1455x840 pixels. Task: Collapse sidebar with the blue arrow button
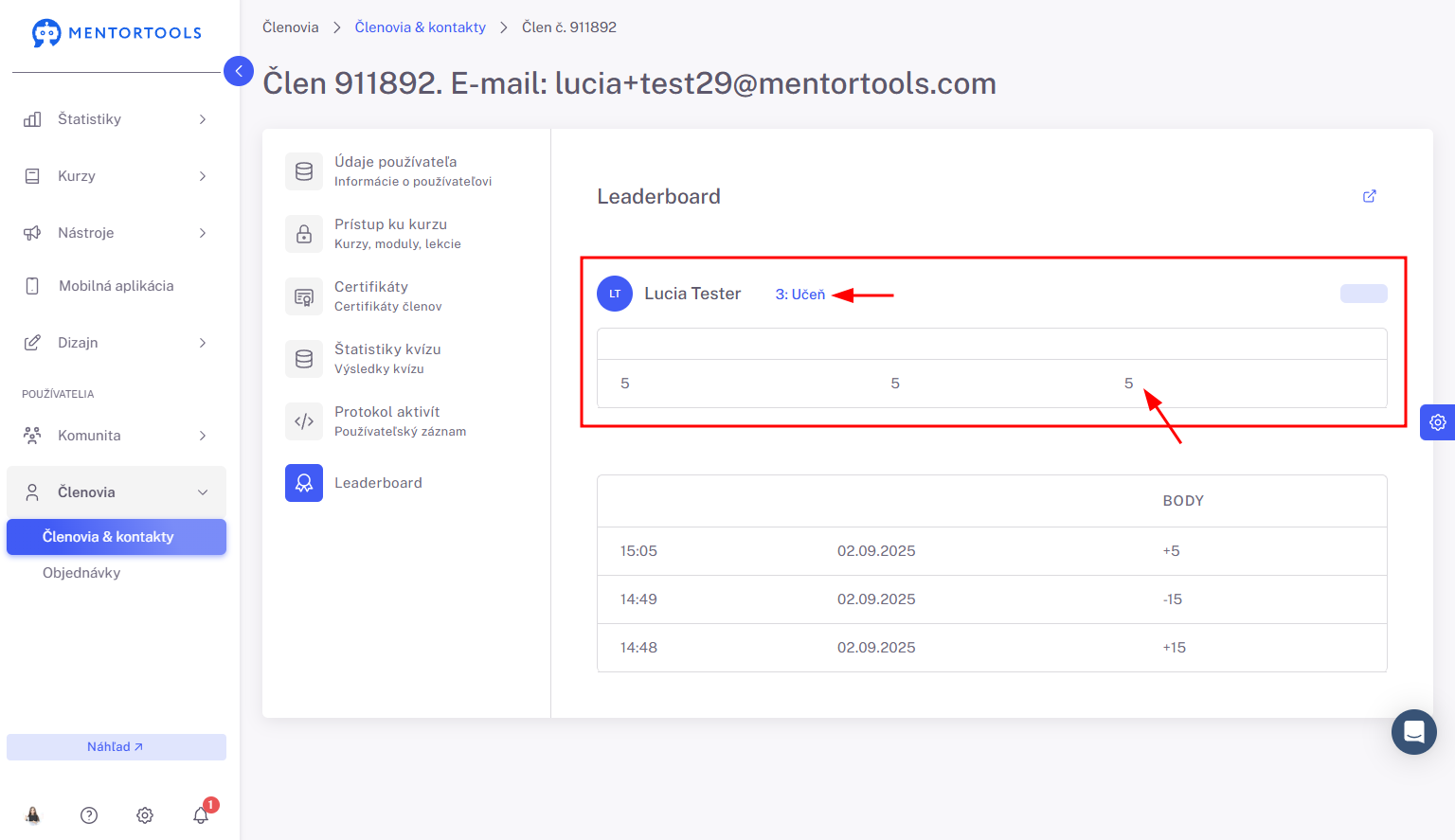(x=239, y=71)
